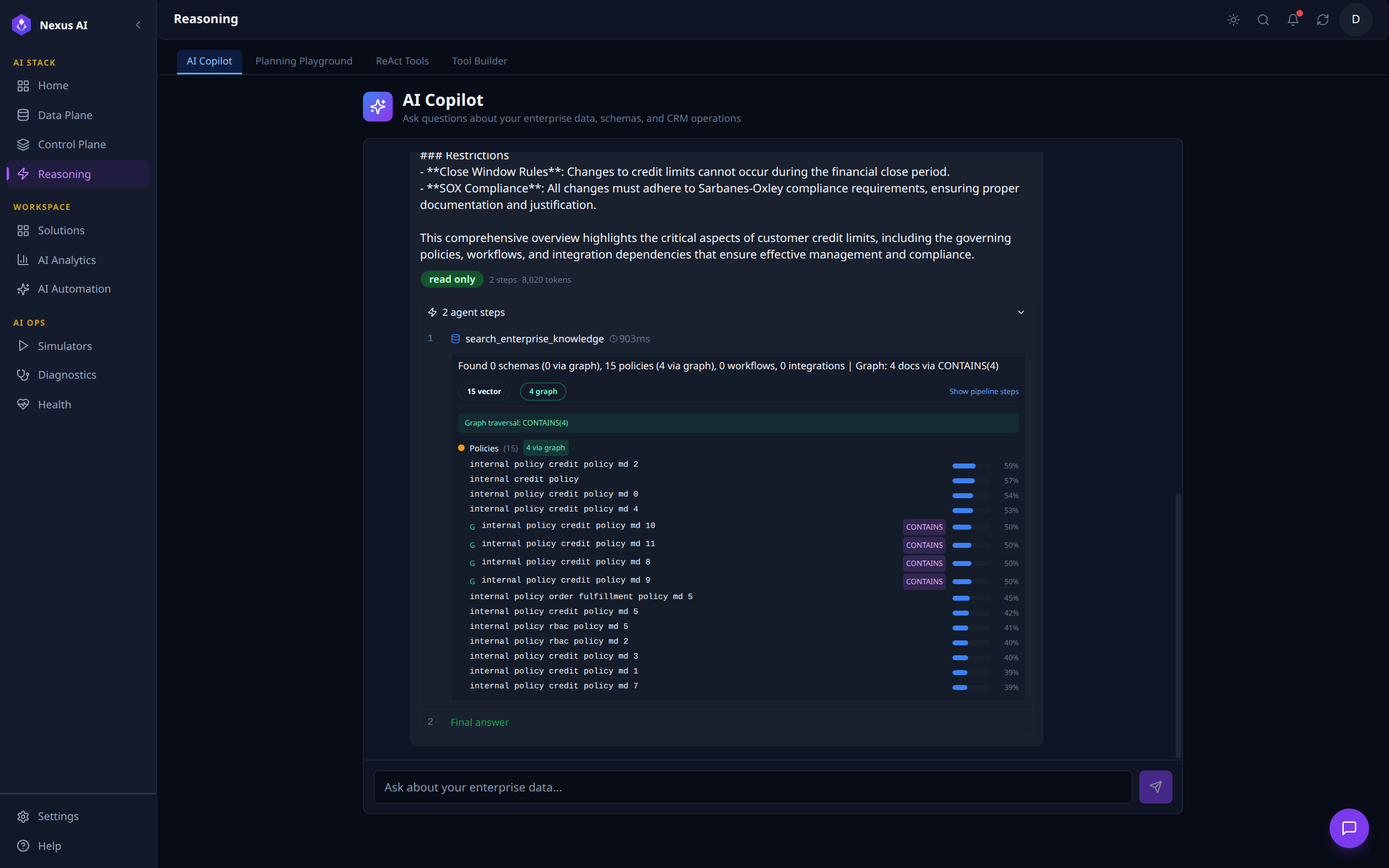The image size is (1389, 868).
Task: Click the 8,020 tokens label
Action: (546, 279)
